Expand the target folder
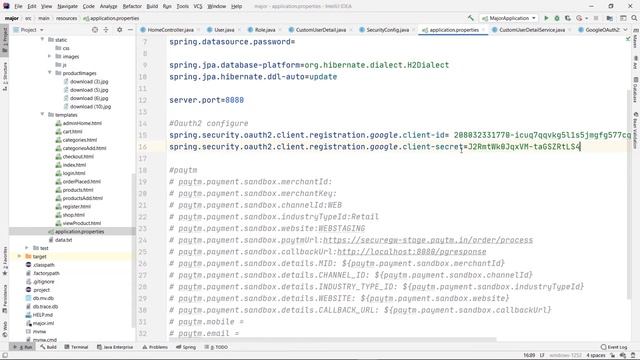 (19, 256)
